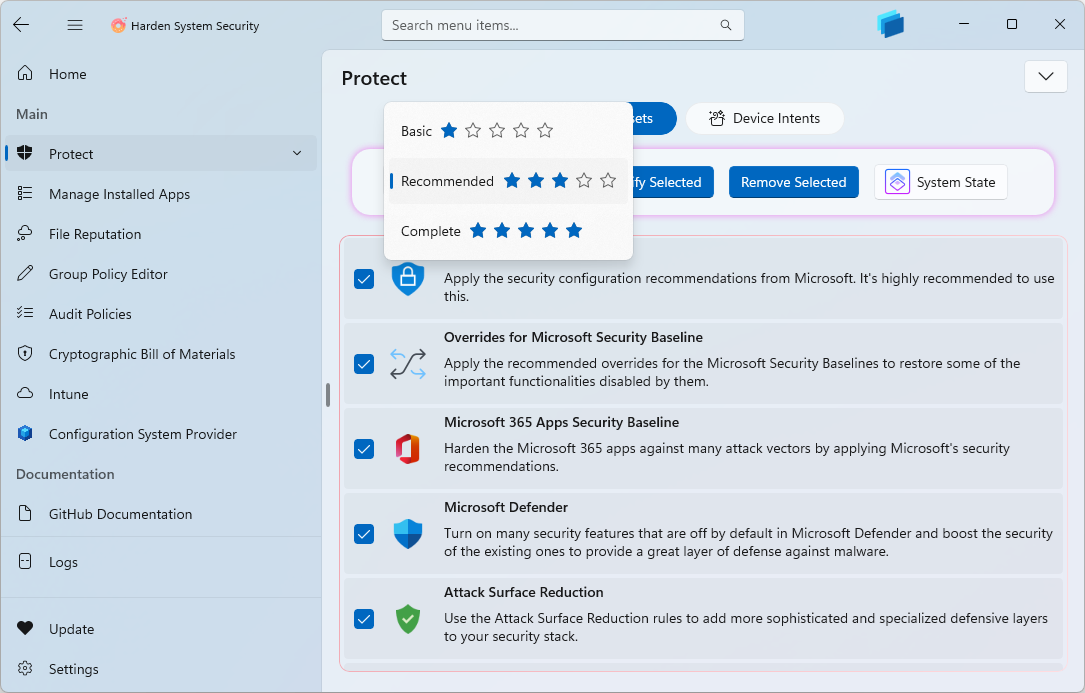Click the File Reputation cloud icon
This screenshot has width=1085, height=693.
point(25,233)
